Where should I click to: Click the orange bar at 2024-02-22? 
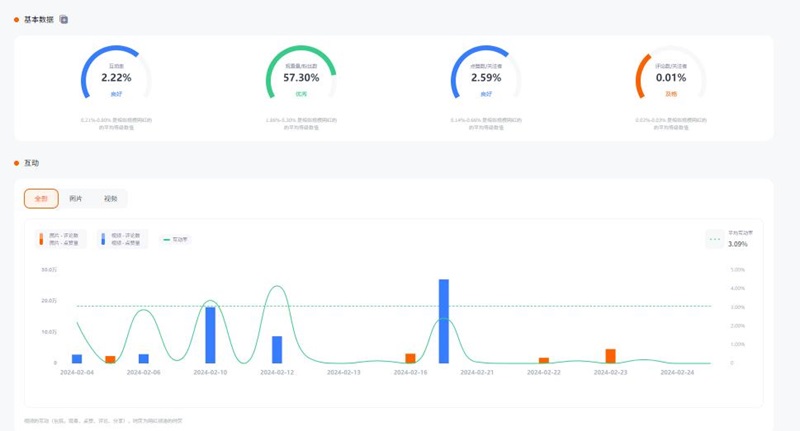point(544,360)
